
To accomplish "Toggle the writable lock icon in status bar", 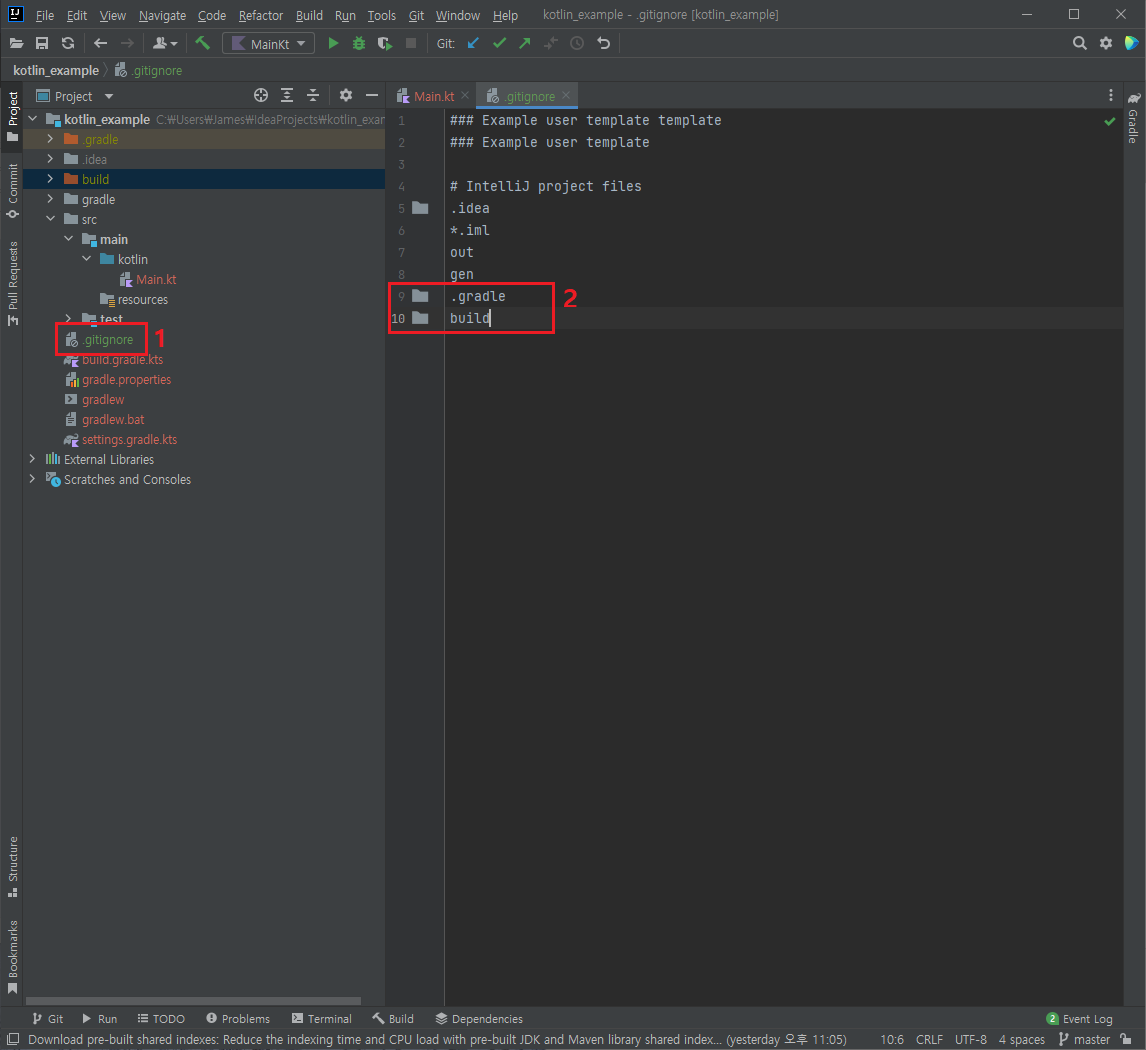I will [x=1125, y=1039].
